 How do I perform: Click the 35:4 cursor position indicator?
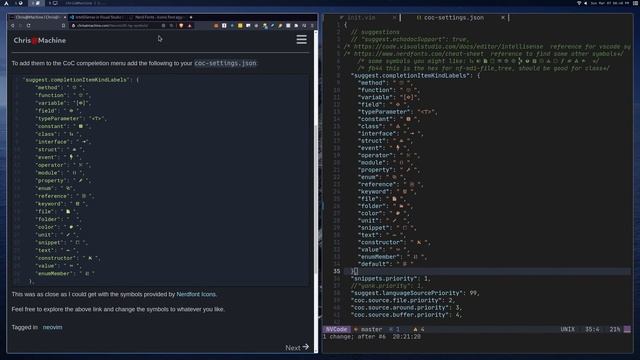coord(592,329)
